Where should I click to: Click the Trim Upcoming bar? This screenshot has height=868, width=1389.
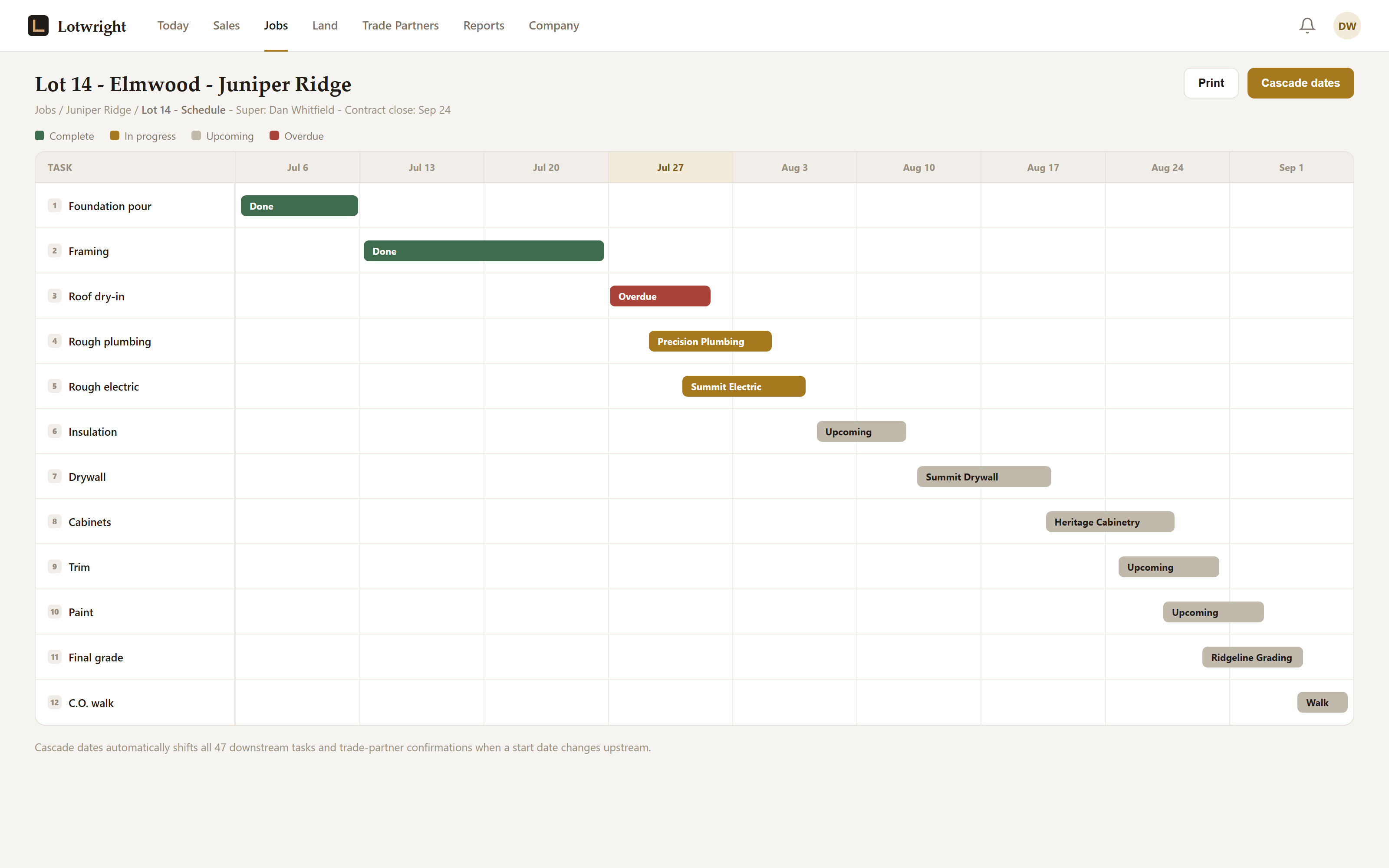[x=1168, y=567]
